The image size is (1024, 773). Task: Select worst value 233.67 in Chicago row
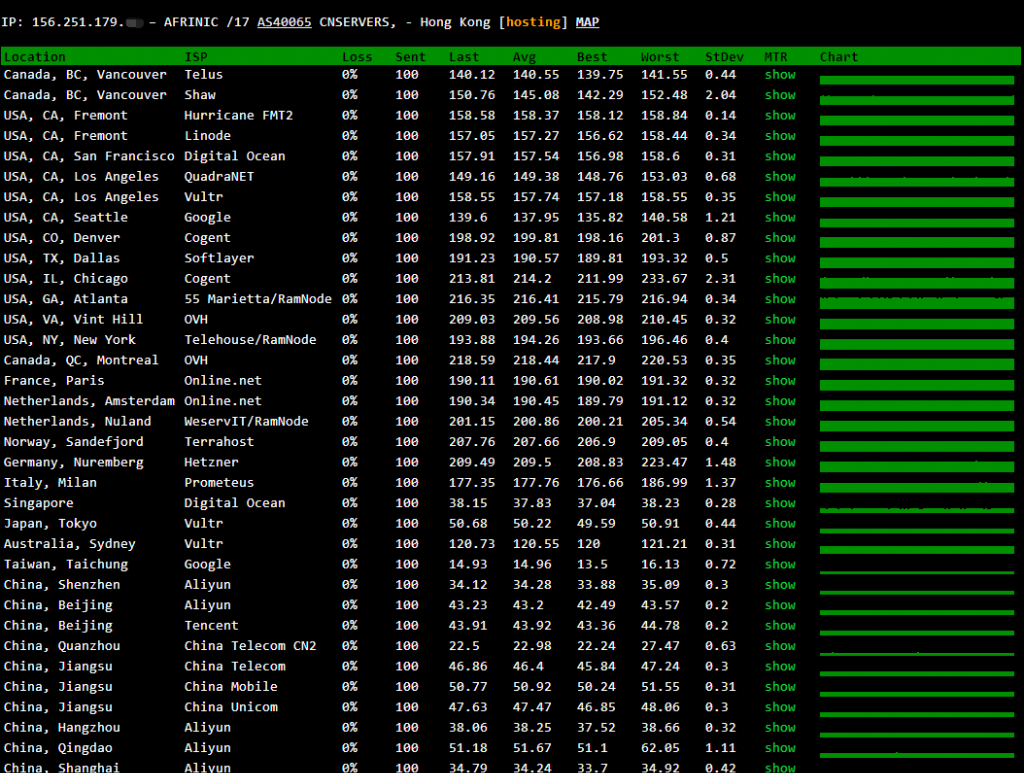664,278
